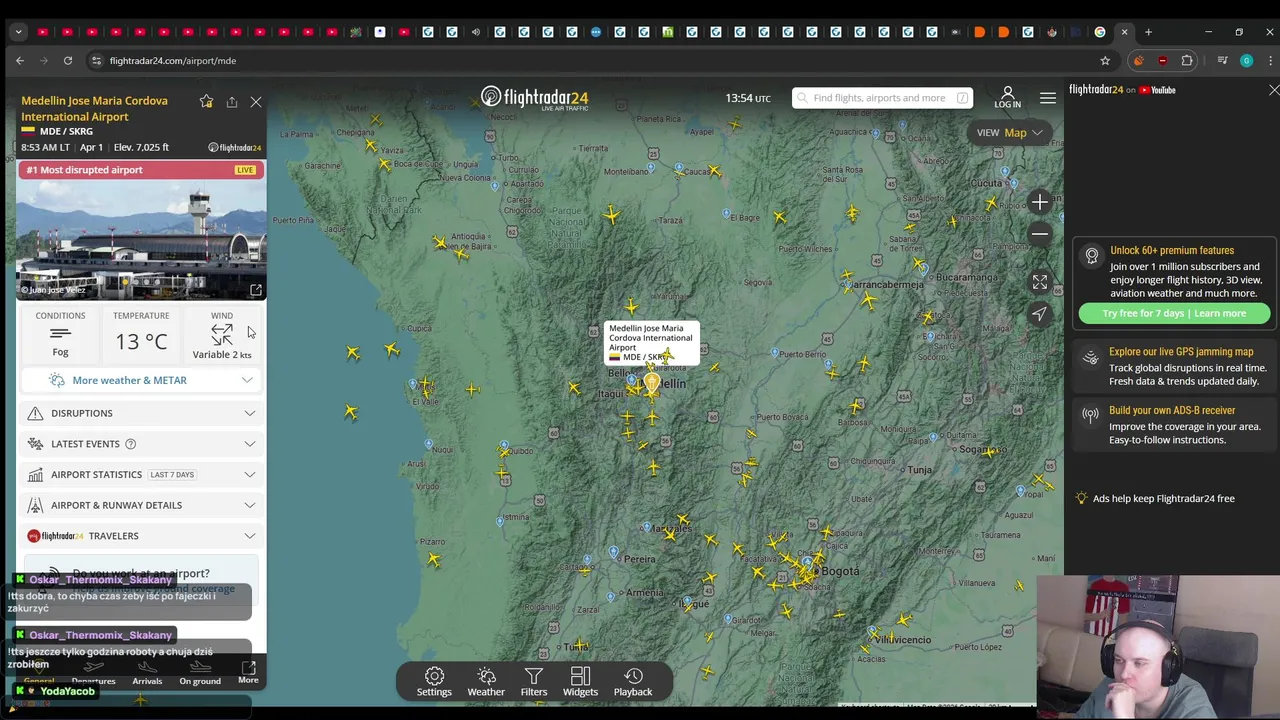This screenshot has height=720, width=1280.
Task: Open the tab search dropdown arrow
Action: [18, 32]
